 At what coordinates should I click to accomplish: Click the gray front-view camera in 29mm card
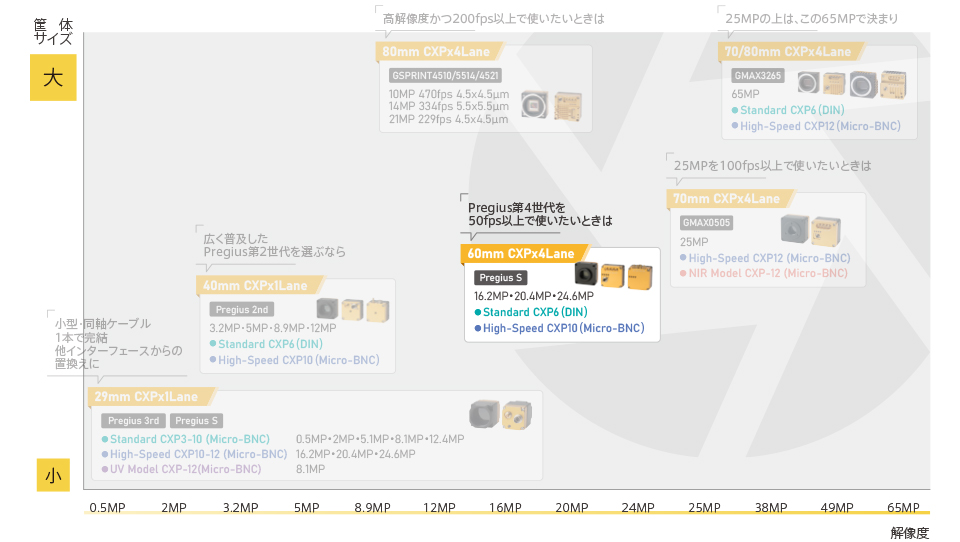(x=485, y=413)
